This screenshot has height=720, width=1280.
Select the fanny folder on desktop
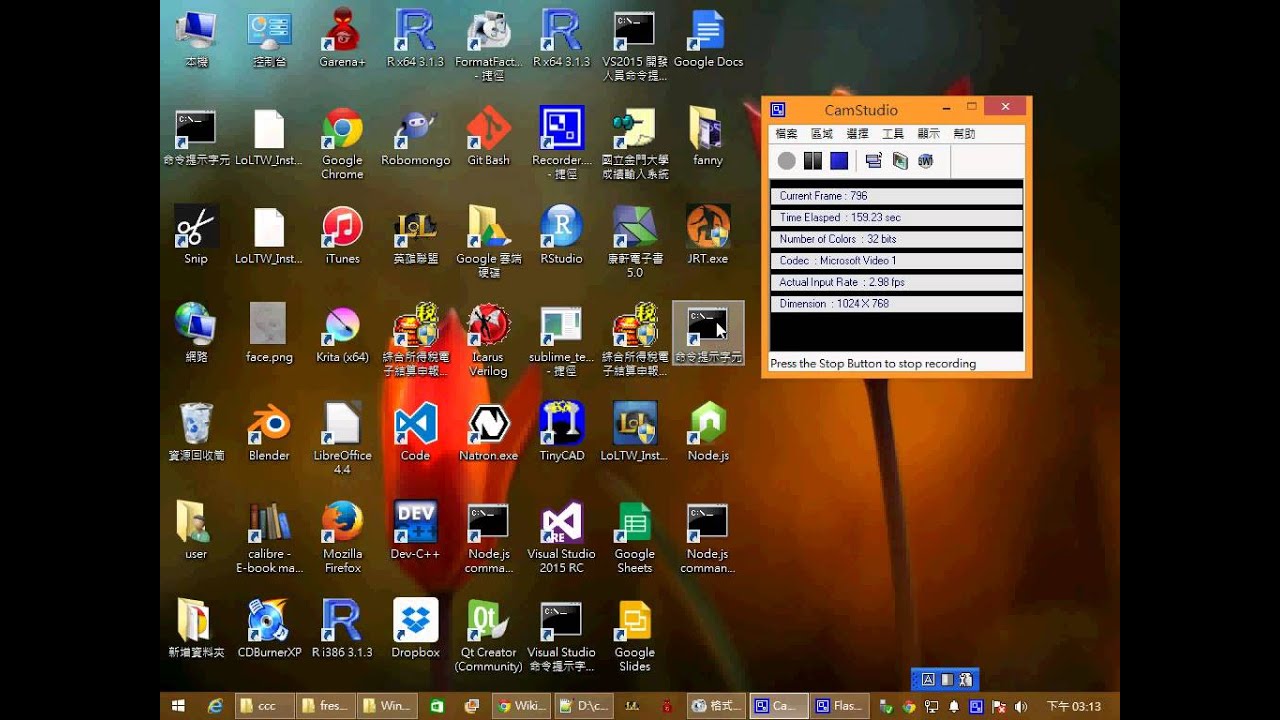[x=708, y=136]
